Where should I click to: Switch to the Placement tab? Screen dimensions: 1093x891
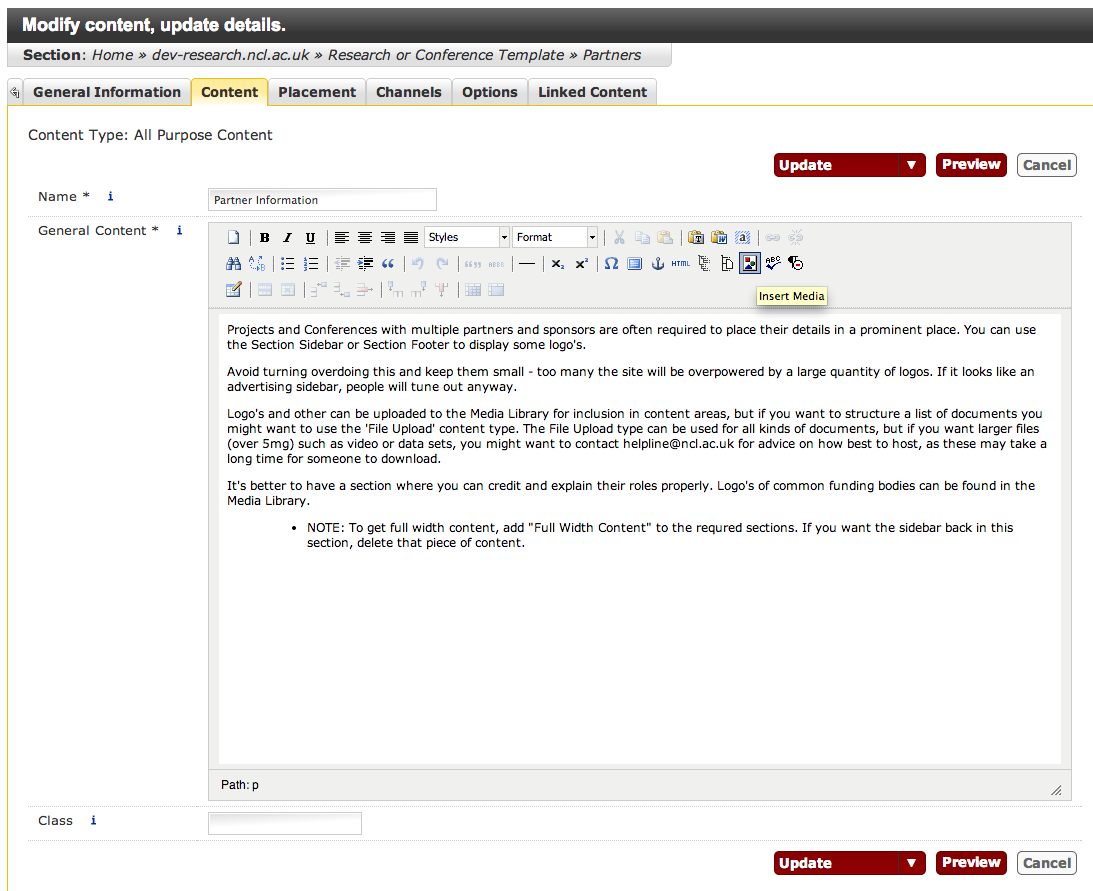(317, 92)
